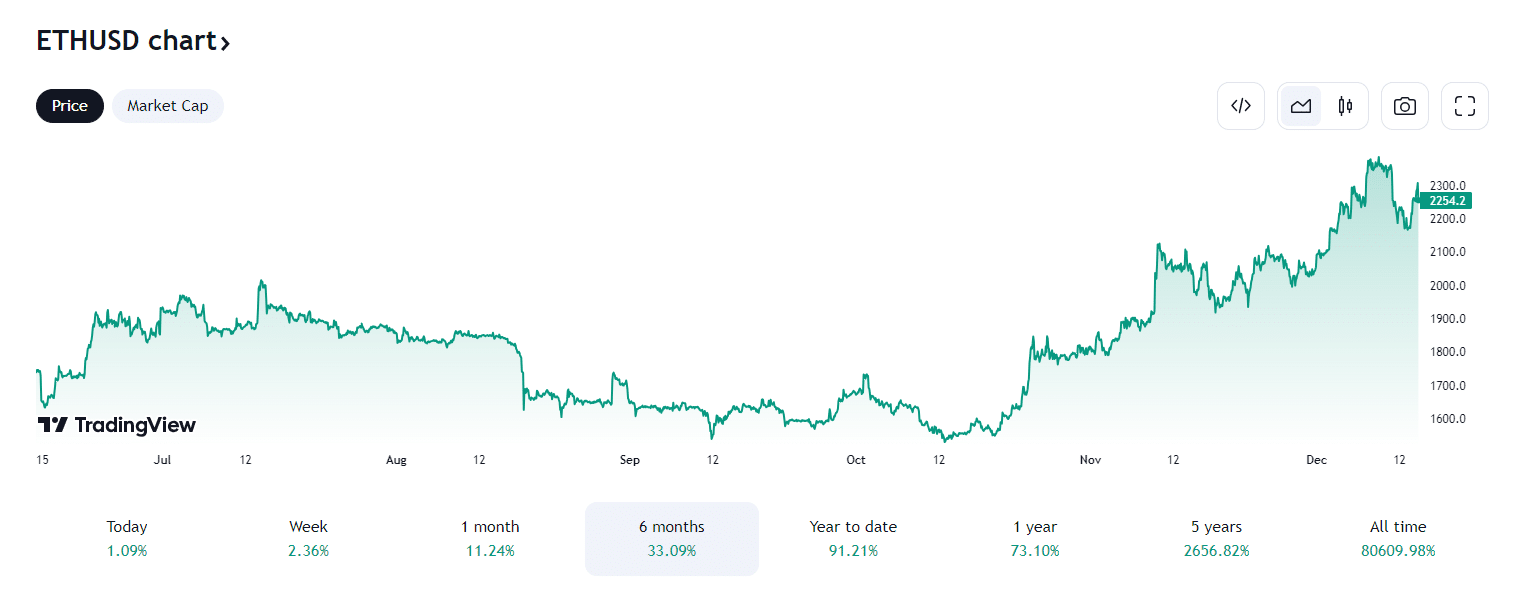Select the area chart style icon

[x=1300, y=105]
